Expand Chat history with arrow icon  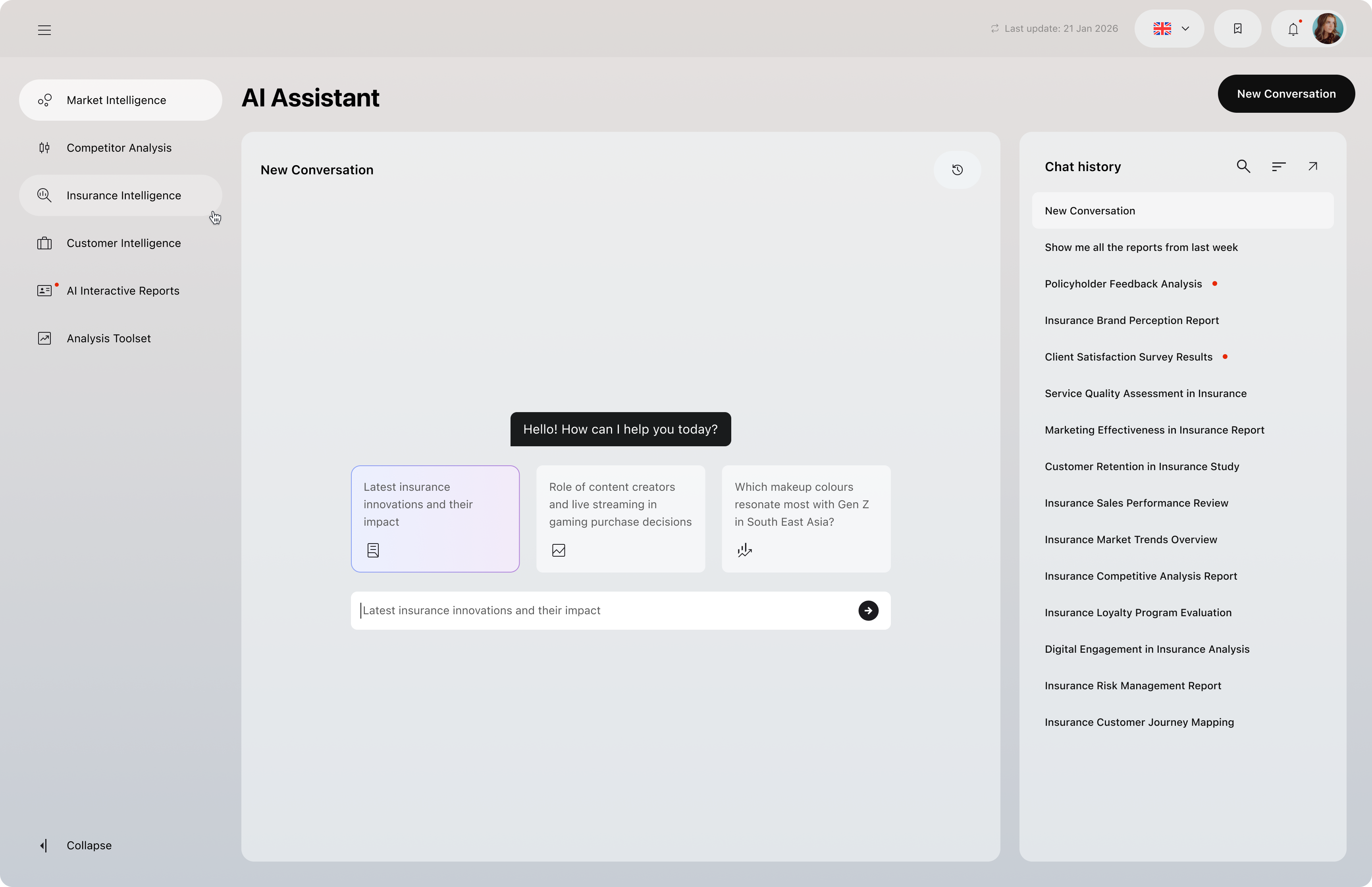1313,166
